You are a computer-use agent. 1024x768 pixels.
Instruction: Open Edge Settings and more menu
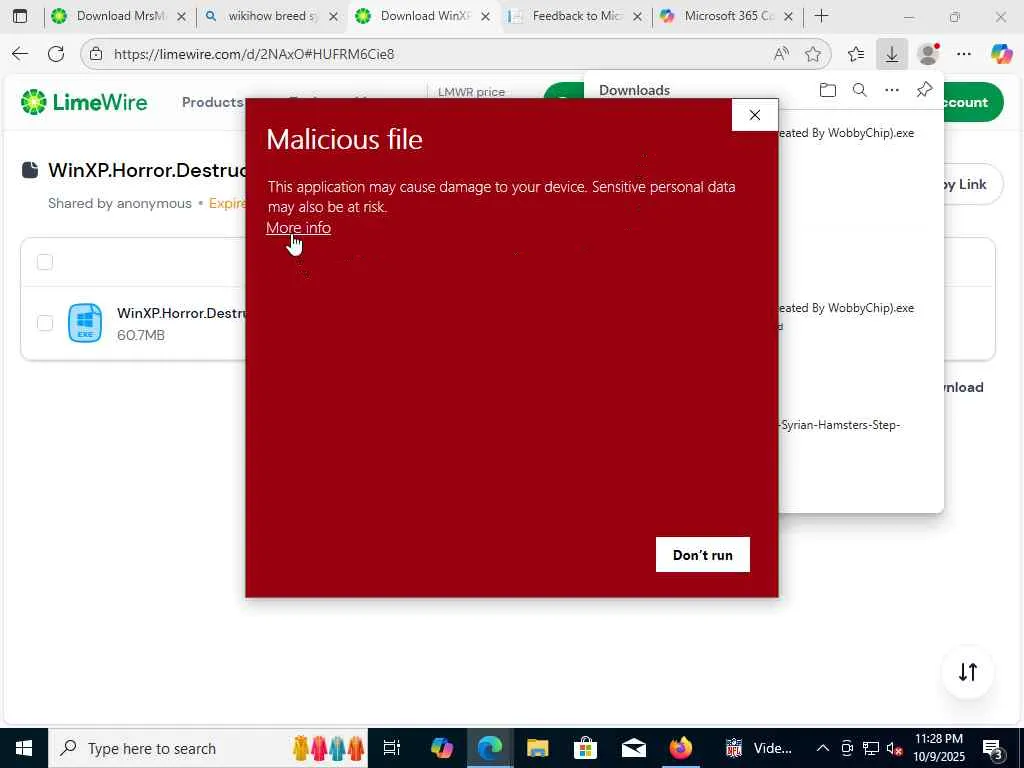tap(963, 54)
